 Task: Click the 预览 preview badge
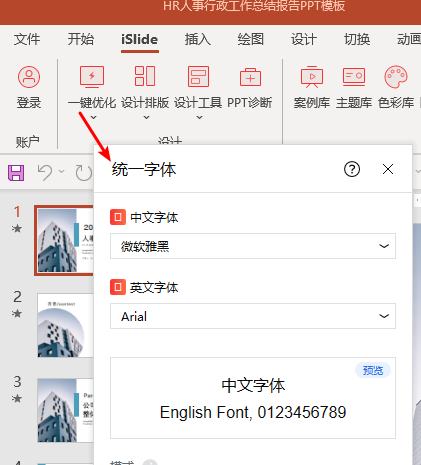click(373, 370)
